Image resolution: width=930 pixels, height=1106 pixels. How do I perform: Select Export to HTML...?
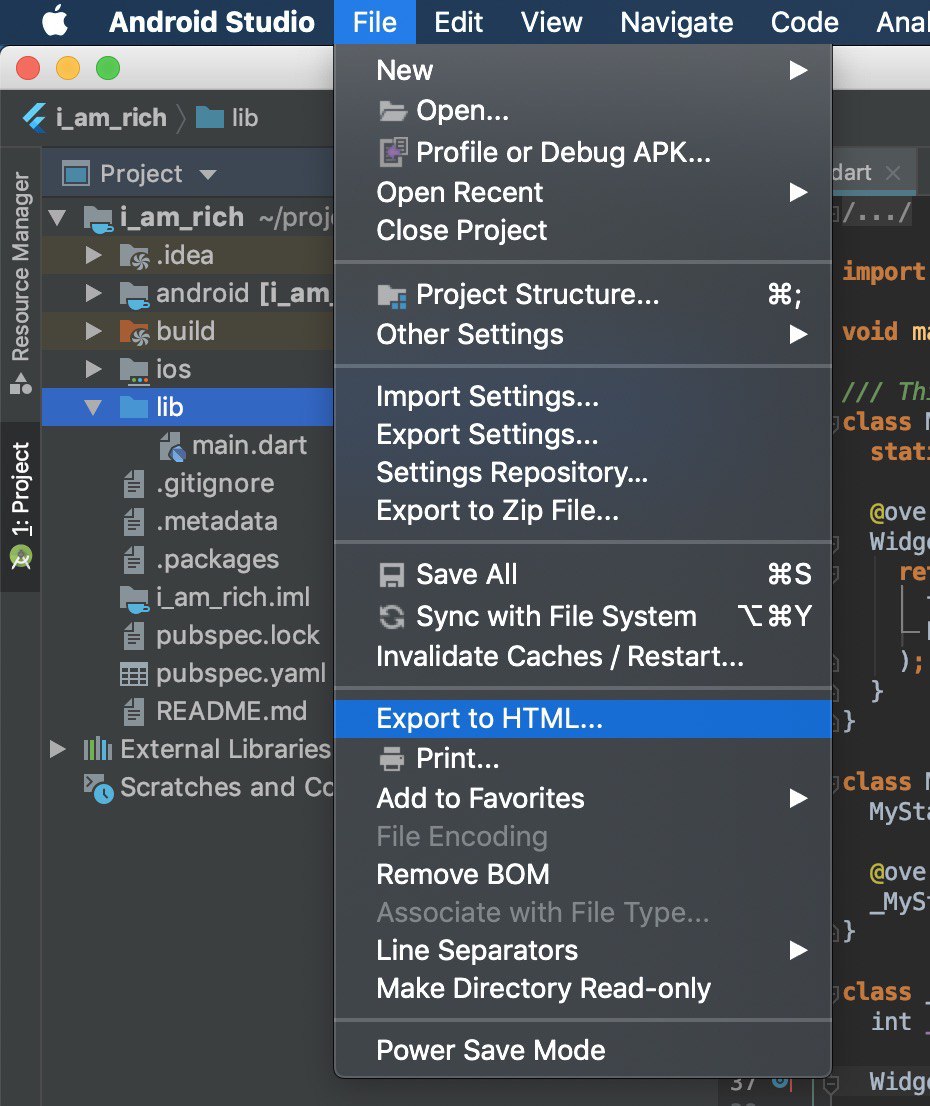point(583,719)
